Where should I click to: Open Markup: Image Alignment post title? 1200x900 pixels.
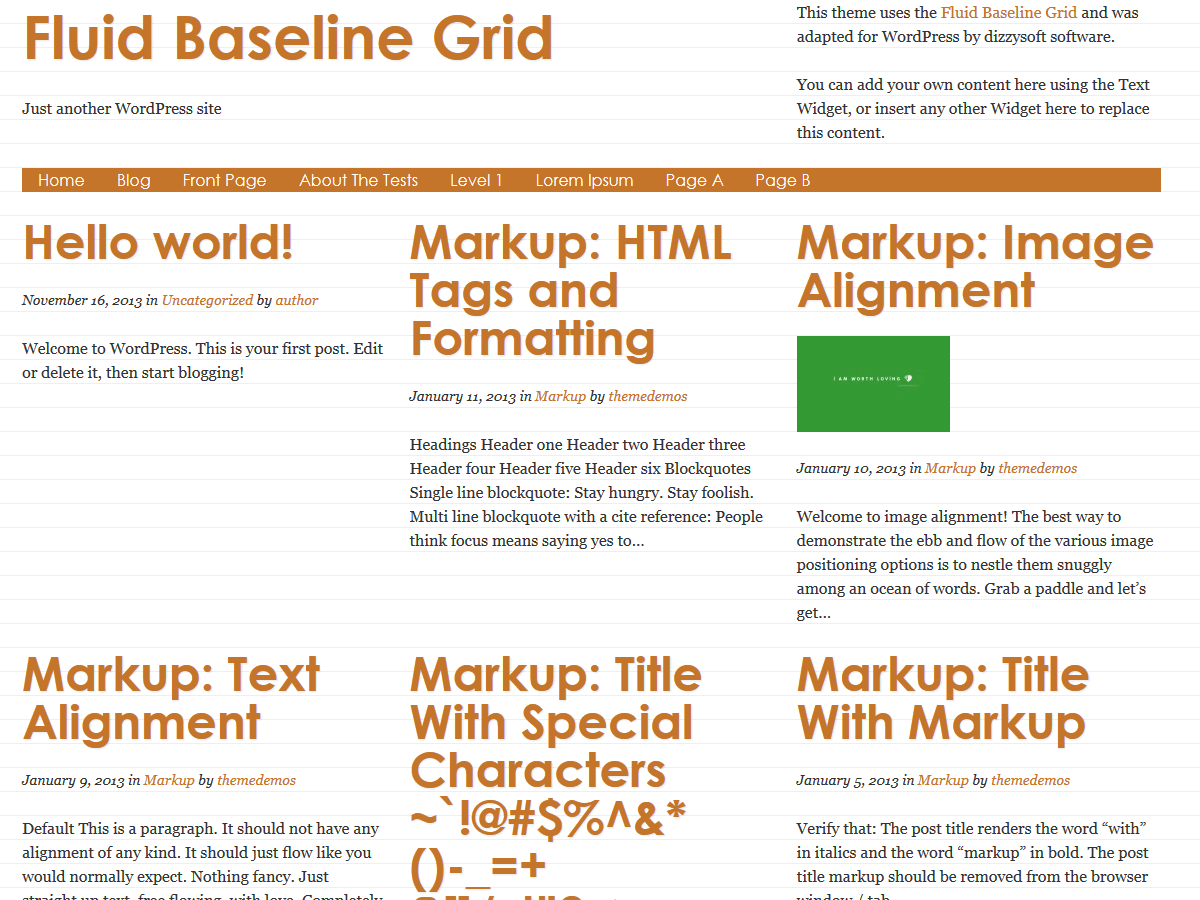pos(974,267)
